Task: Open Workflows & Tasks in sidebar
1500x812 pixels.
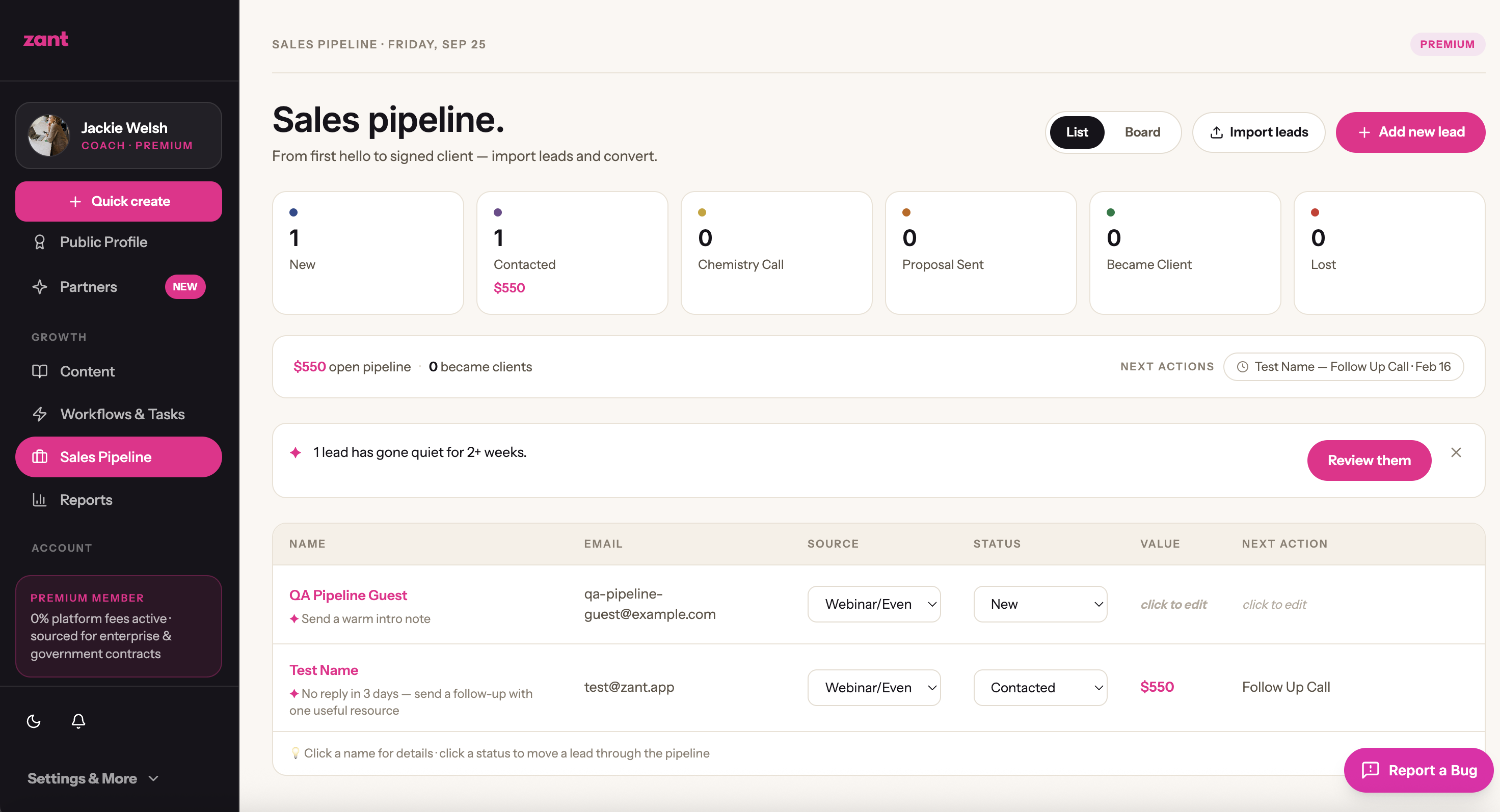Action: 118,415
